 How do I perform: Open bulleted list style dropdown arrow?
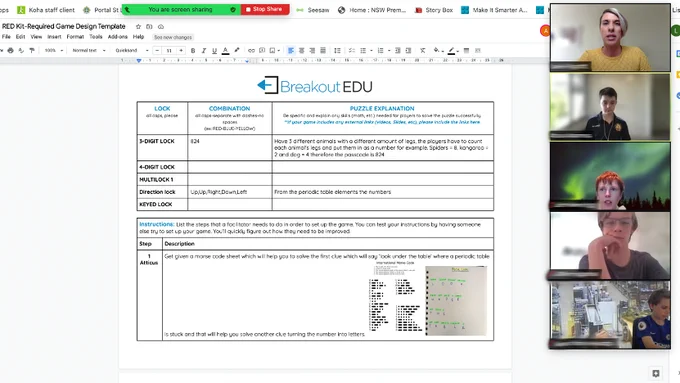[x=371, y=51]
